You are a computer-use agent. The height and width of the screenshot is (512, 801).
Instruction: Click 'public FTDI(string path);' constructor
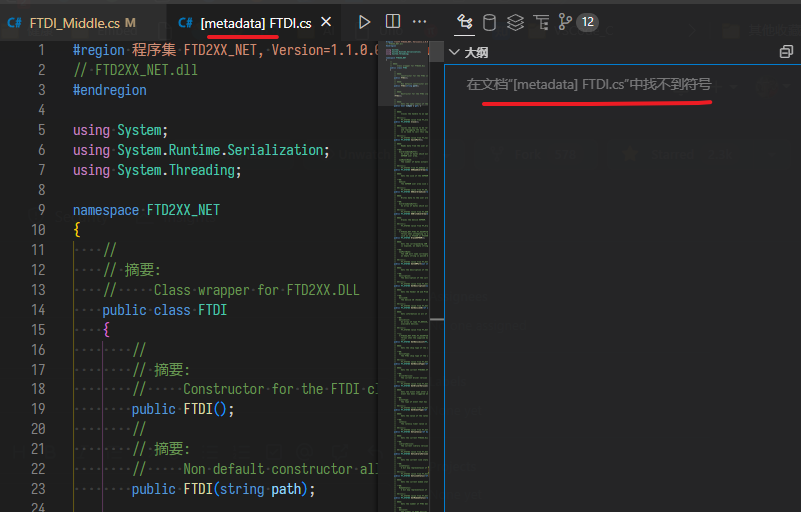coord(223,490)
